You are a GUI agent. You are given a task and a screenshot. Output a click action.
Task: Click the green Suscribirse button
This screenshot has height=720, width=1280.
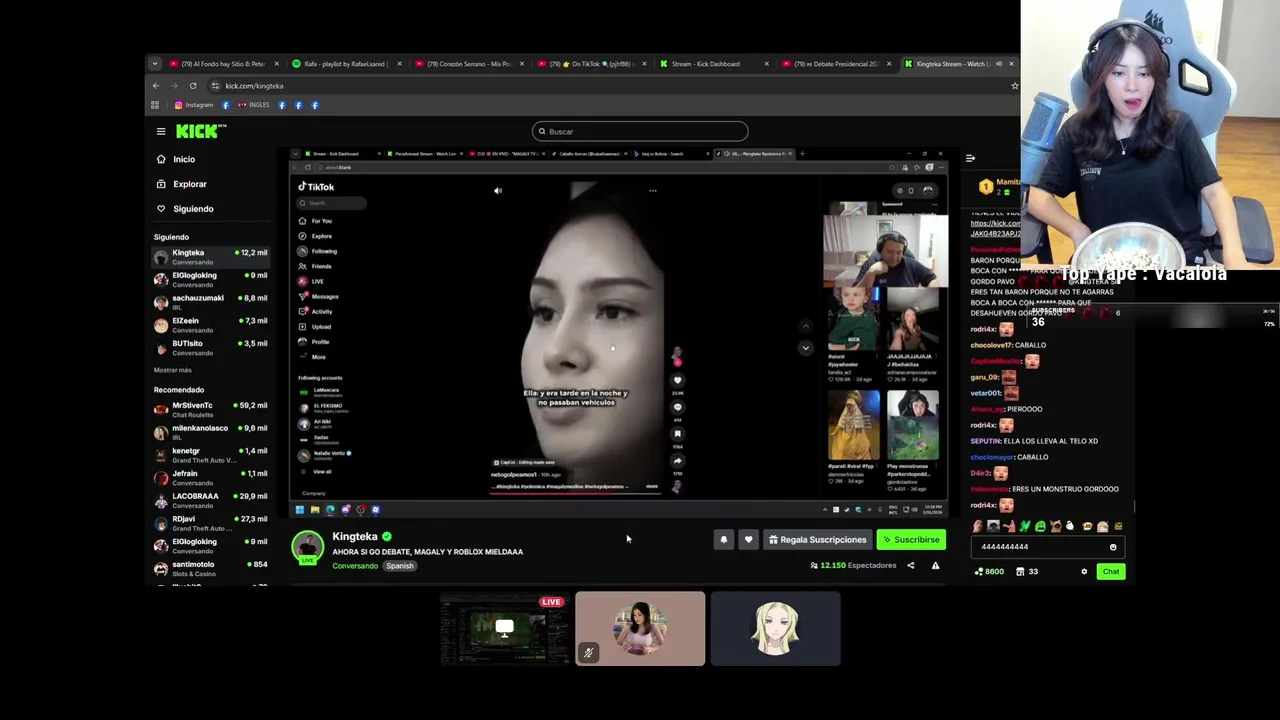pyautogui.click(x=911, y=540)
